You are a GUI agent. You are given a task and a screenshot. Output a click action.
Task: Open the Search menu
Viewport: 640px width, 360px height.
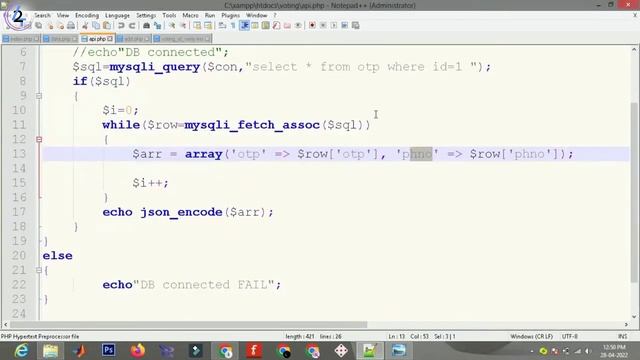(42, 15)
